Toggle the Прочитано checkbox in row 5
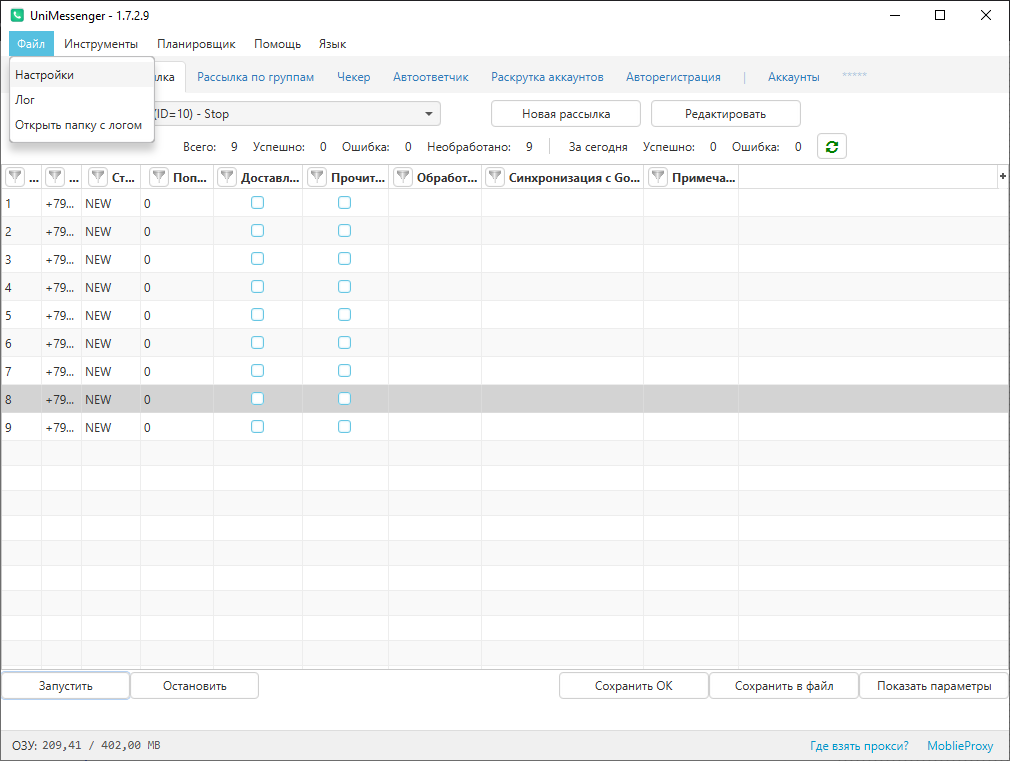 click(344, 314)
